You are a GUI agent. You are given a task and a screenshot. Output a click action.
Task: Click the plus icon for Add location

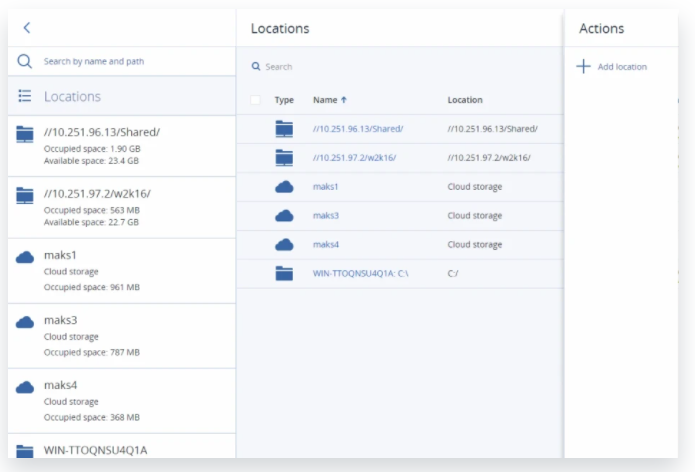click(x=584, y=67)
